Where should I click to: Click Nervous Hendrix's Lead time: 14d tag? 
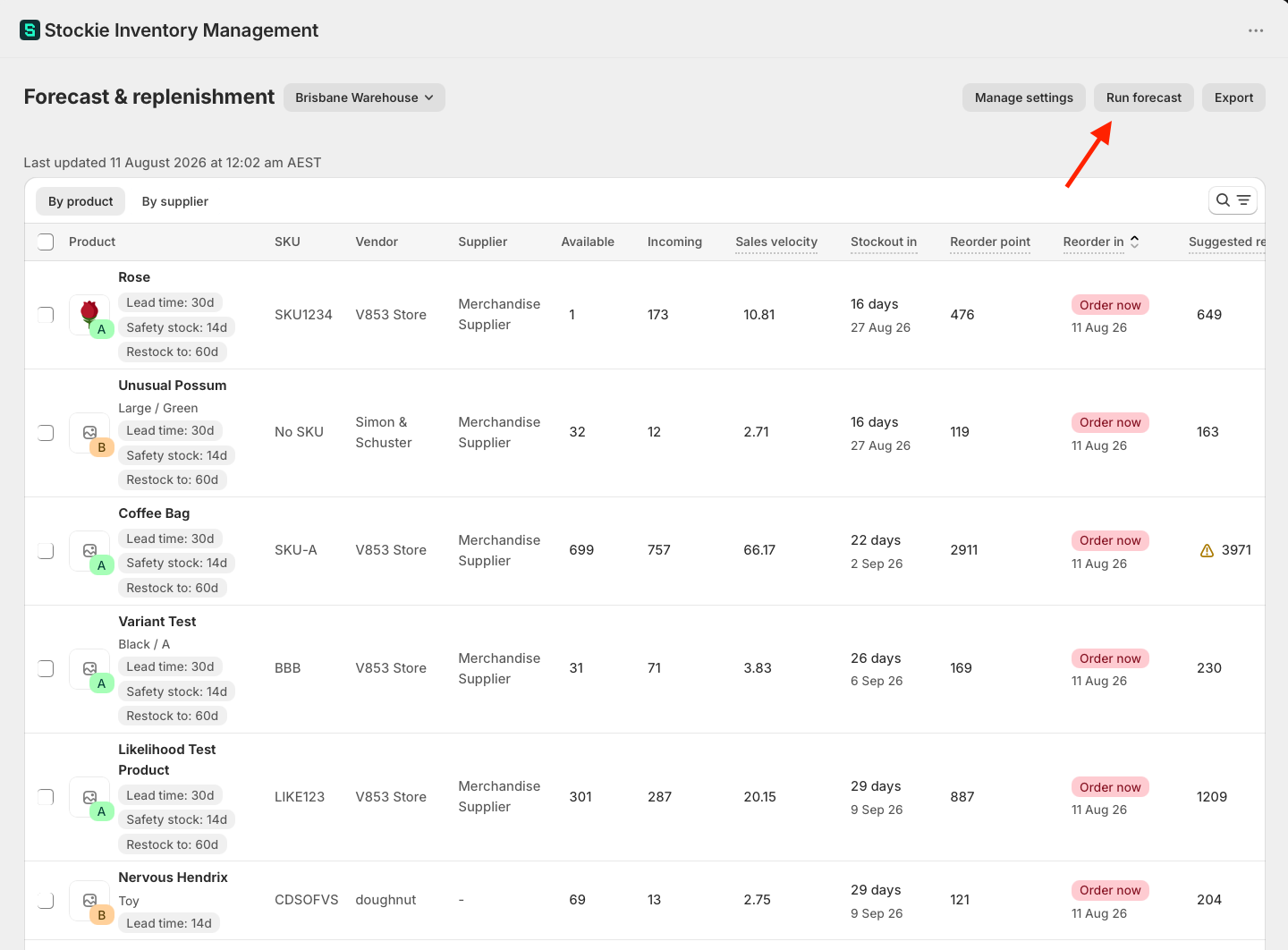(x=169, y=923)
